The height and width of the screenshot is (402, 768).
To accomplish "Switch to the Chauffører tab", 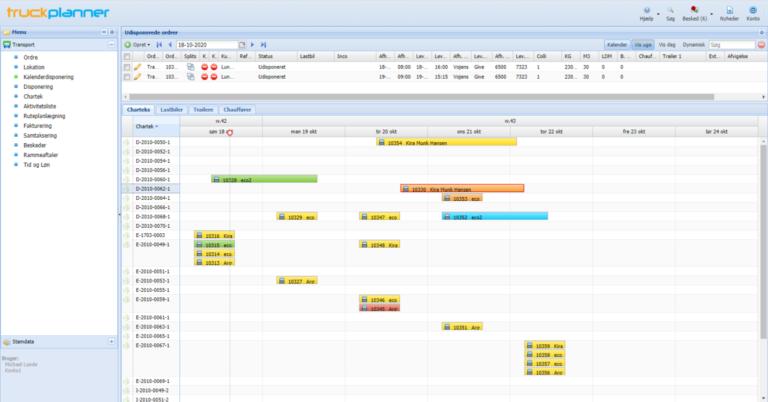I will point(238,108).
